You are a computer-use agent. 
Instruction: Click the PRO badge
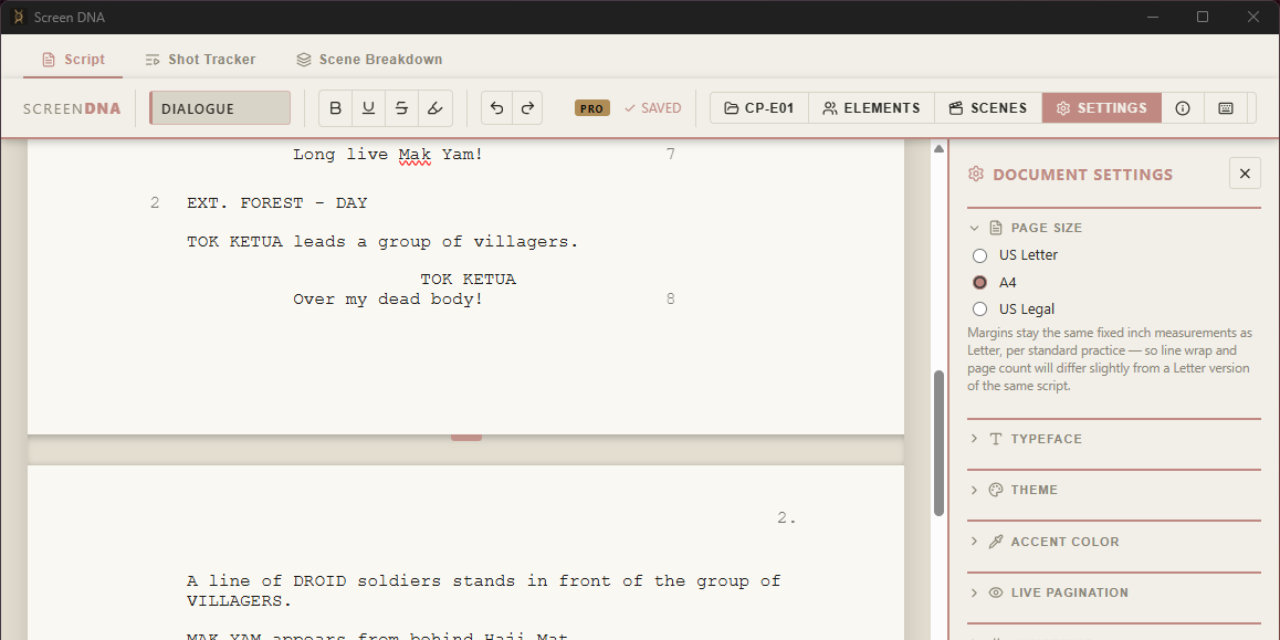(592, 108)
